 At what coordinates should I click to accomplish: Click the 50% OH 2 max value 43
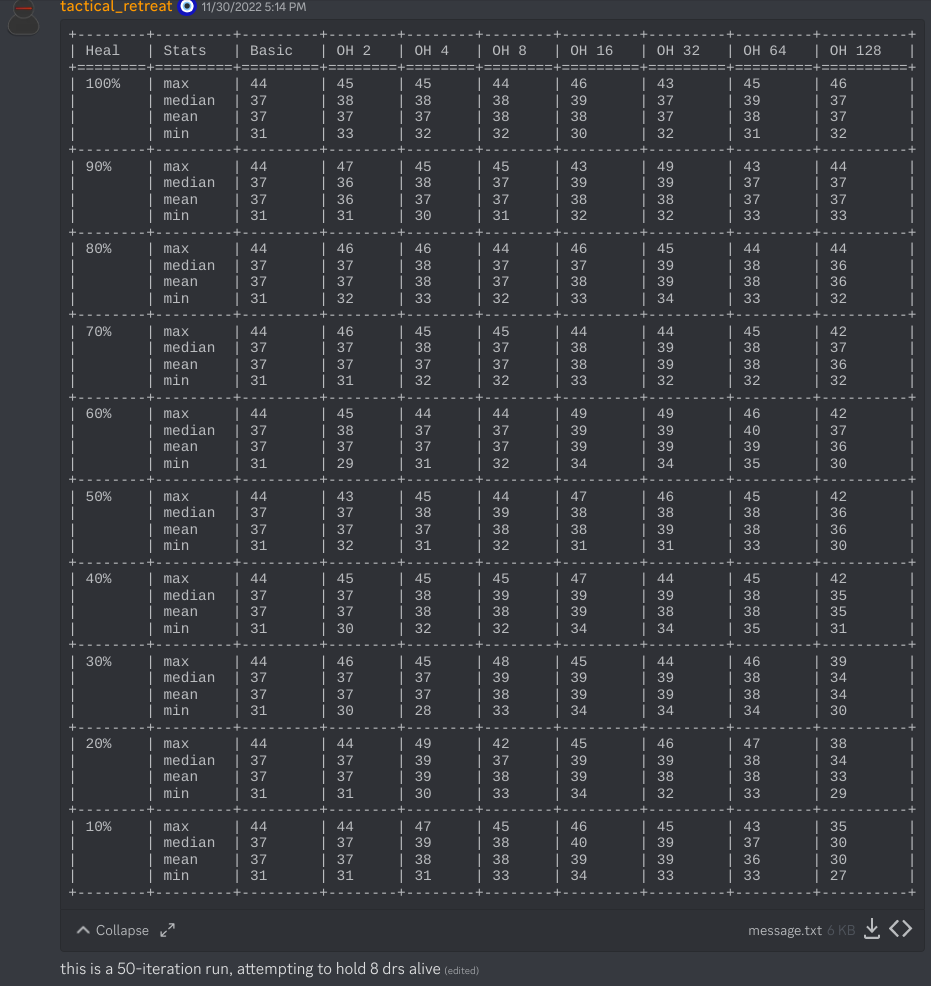pyautogui.click(x=344, y=496)
